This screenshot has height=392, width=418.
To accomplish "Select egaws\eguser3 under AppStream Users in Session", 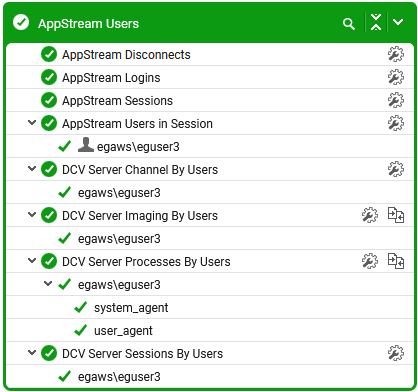I will point(138,147).
